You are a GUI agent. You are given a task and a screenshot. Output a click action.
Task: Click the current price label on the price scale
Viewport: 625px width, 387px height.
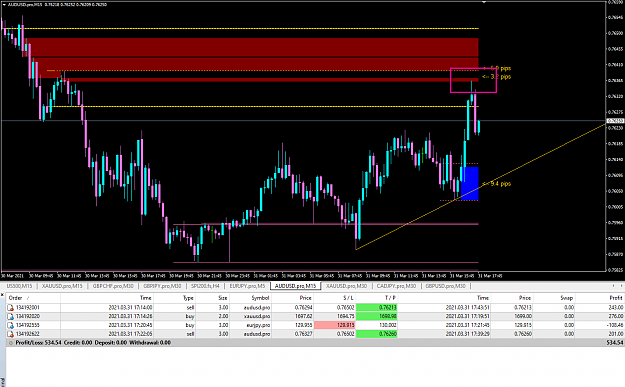[x=615, y=121]
